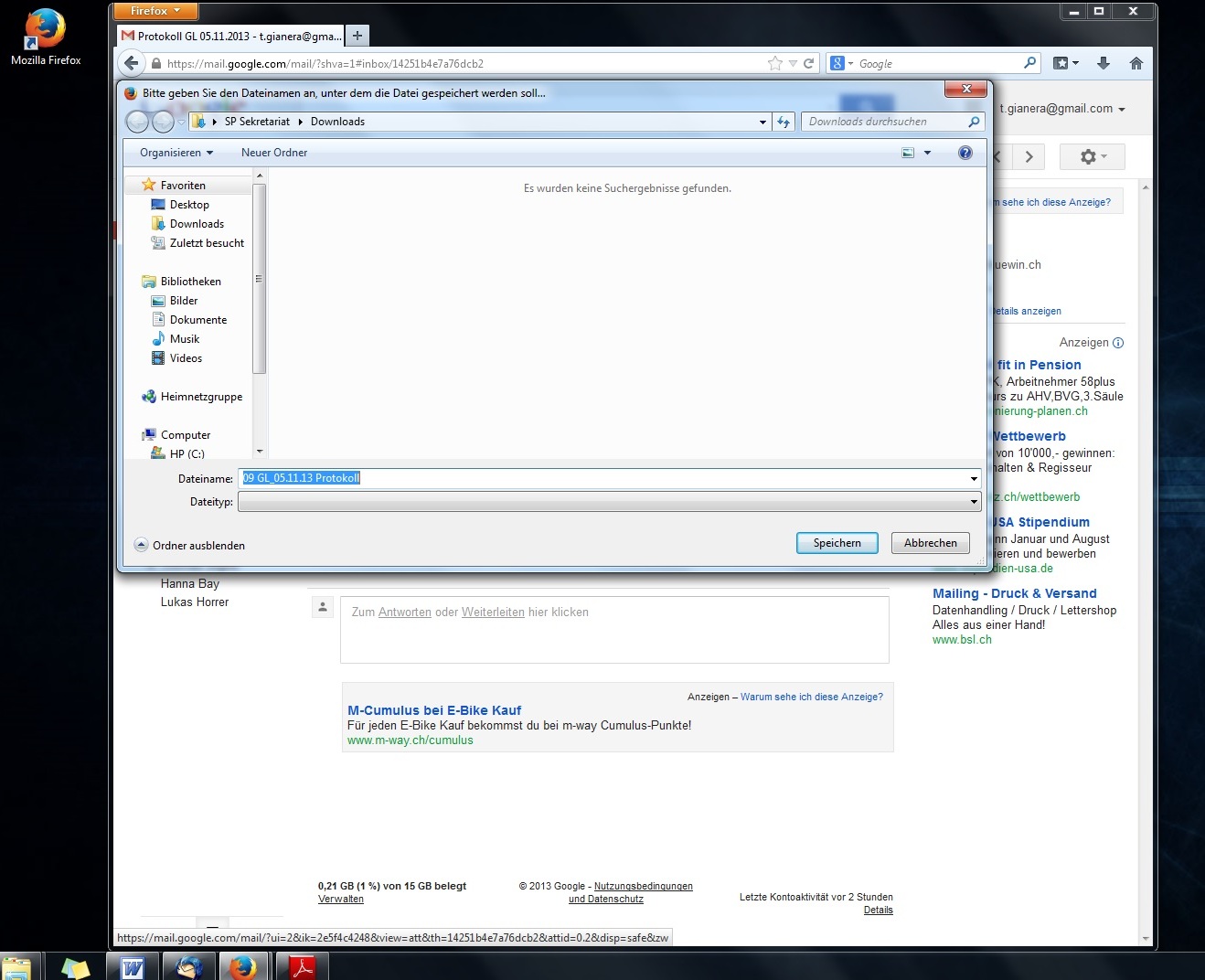The width and height of the screenshot is (1205, 980).
Task: Click the contact Lukas Horrer in Gmail
Action: pyautogui.click(x=195, y=602)
